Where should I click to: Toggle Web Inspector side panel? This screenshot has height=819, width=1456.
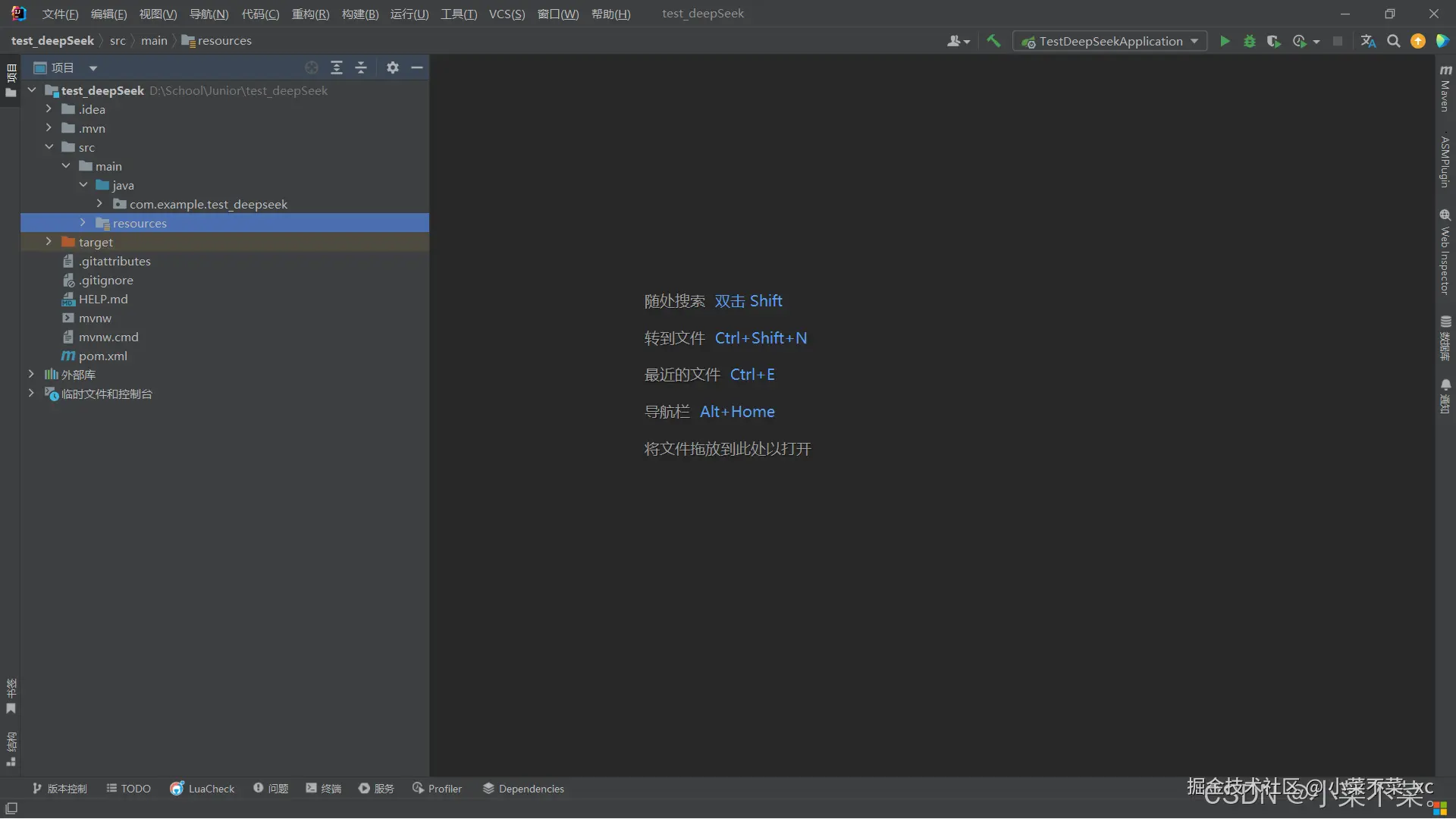coord(1445,253)
